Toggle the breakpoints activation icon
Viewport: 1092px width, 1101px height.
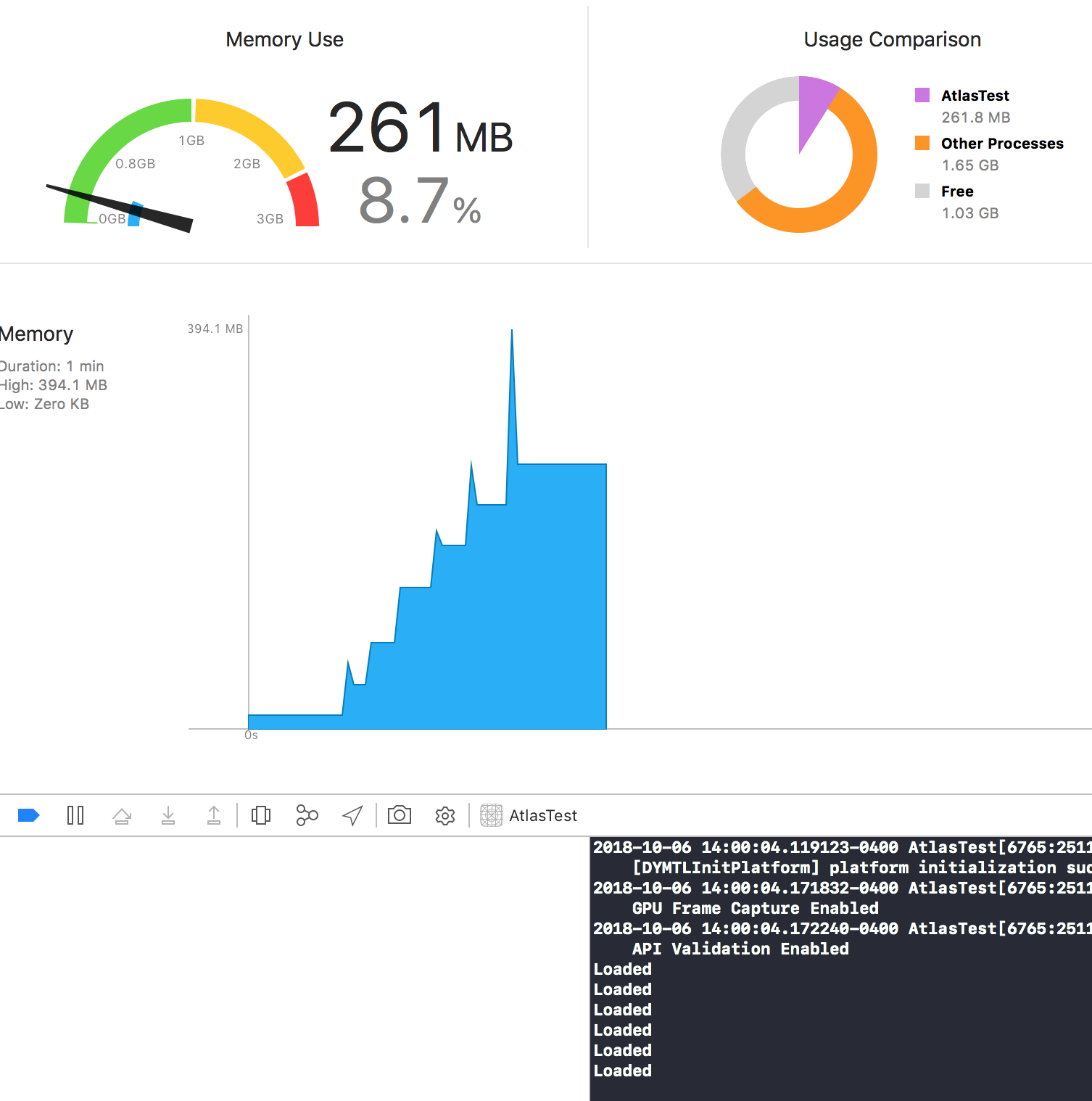click(x=28, y=815)
